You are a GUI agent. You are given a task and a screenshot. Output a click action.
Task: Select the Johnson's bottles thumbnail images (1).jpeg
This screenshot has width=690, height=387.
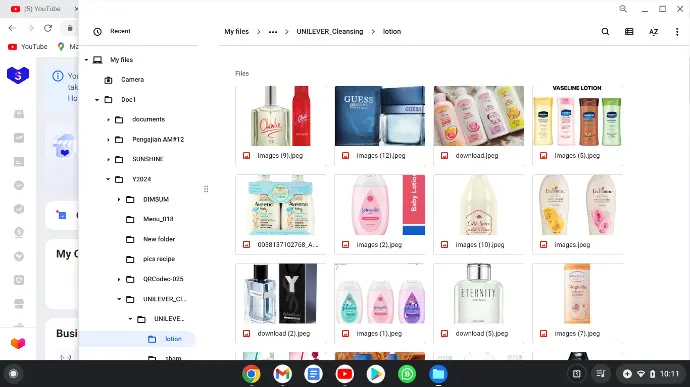pyautogui.click(x=380, y=294)
